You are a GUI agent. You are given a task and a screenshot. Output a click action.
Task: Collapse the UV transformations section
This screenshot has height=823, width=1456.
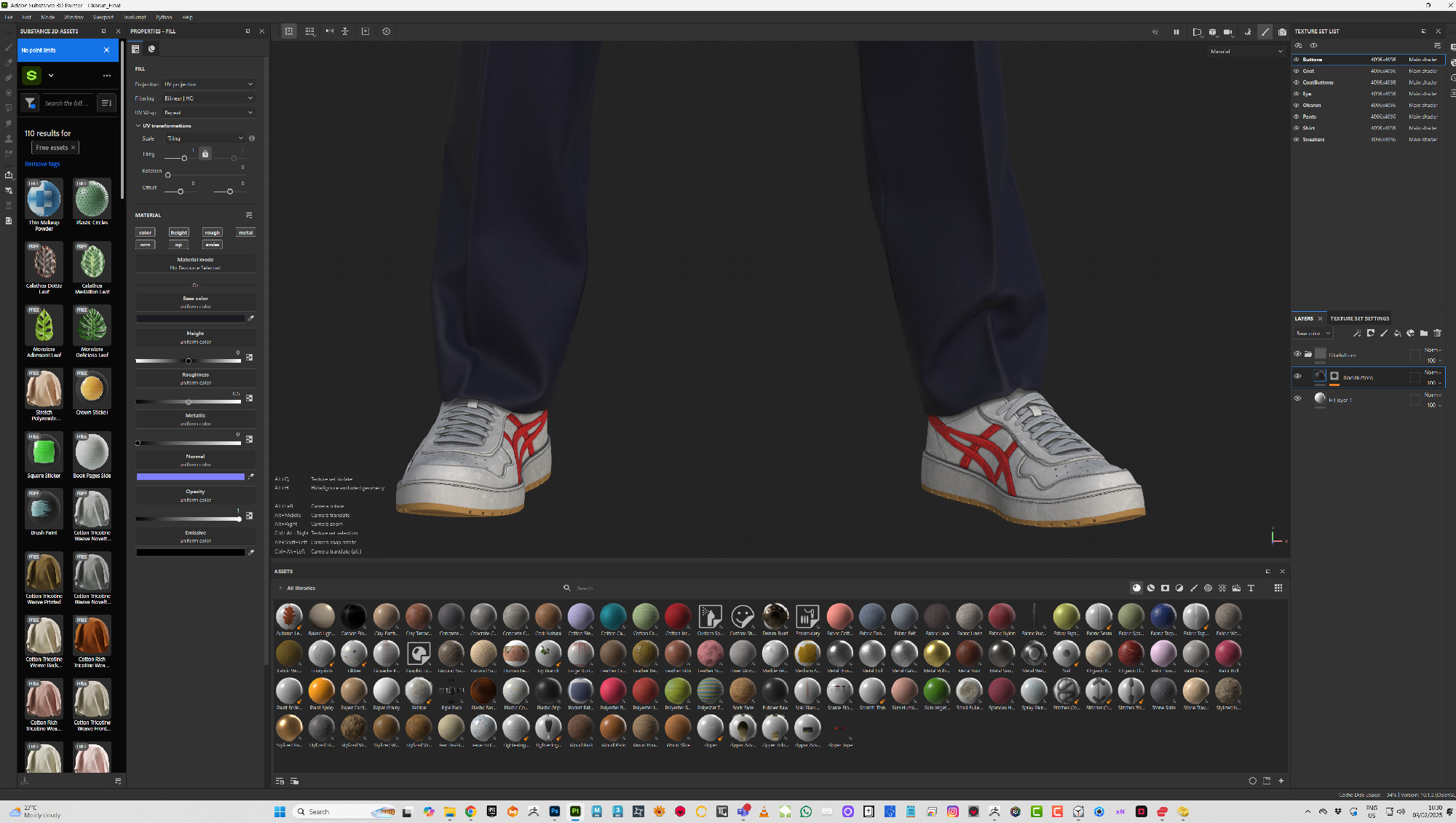138,126
